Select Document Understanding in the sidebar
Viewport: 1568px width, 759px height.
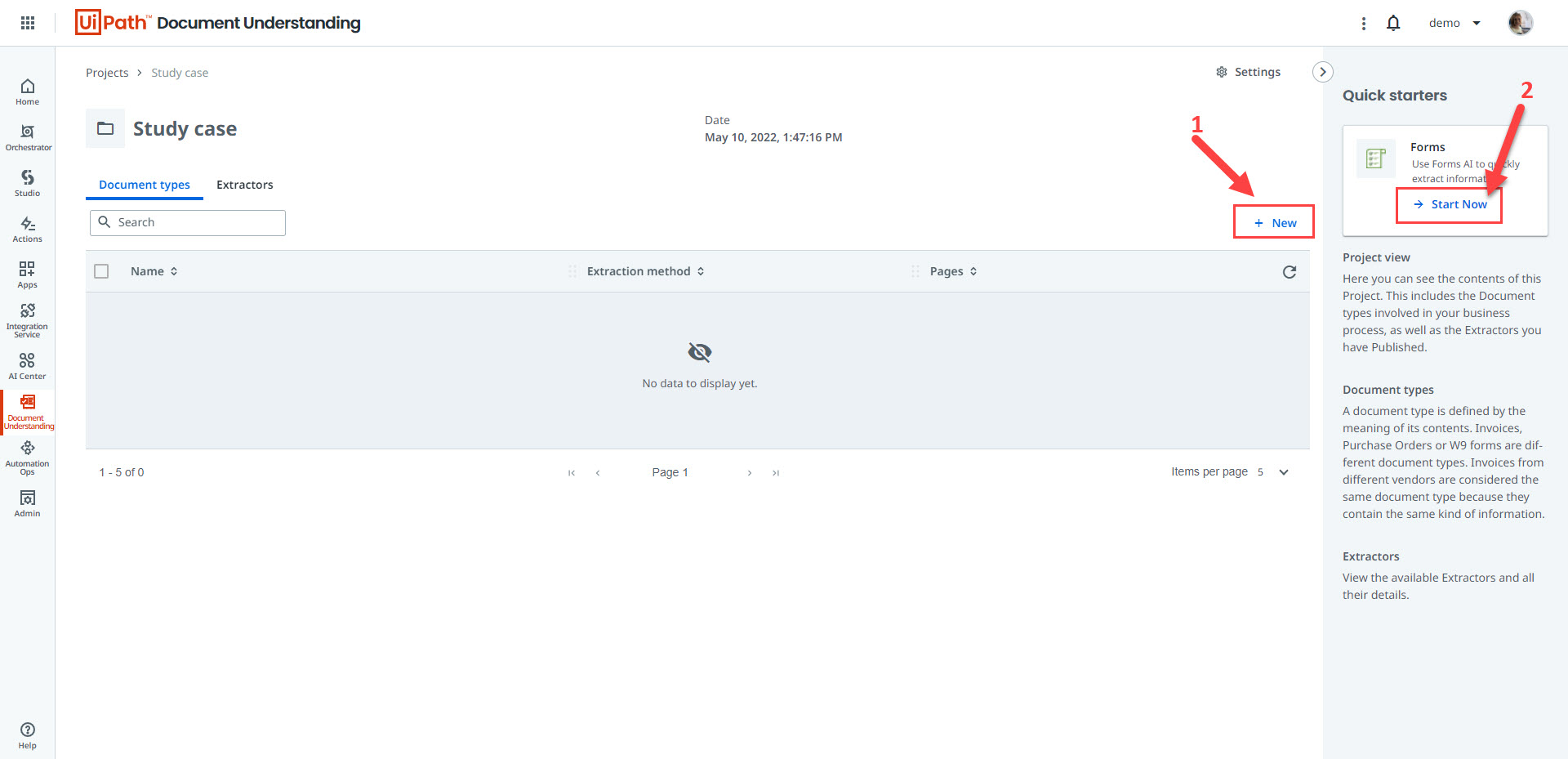(x=28, y=412)
